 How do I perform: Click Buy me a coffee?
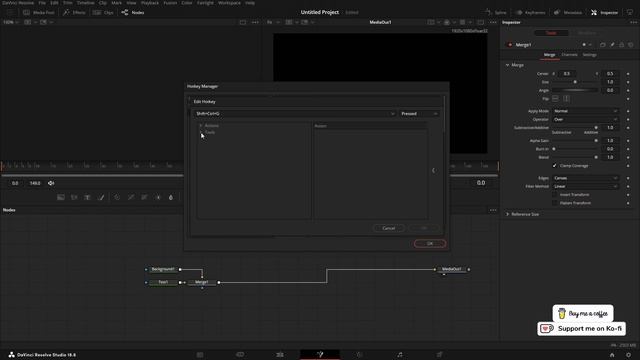tap(583, 313)
